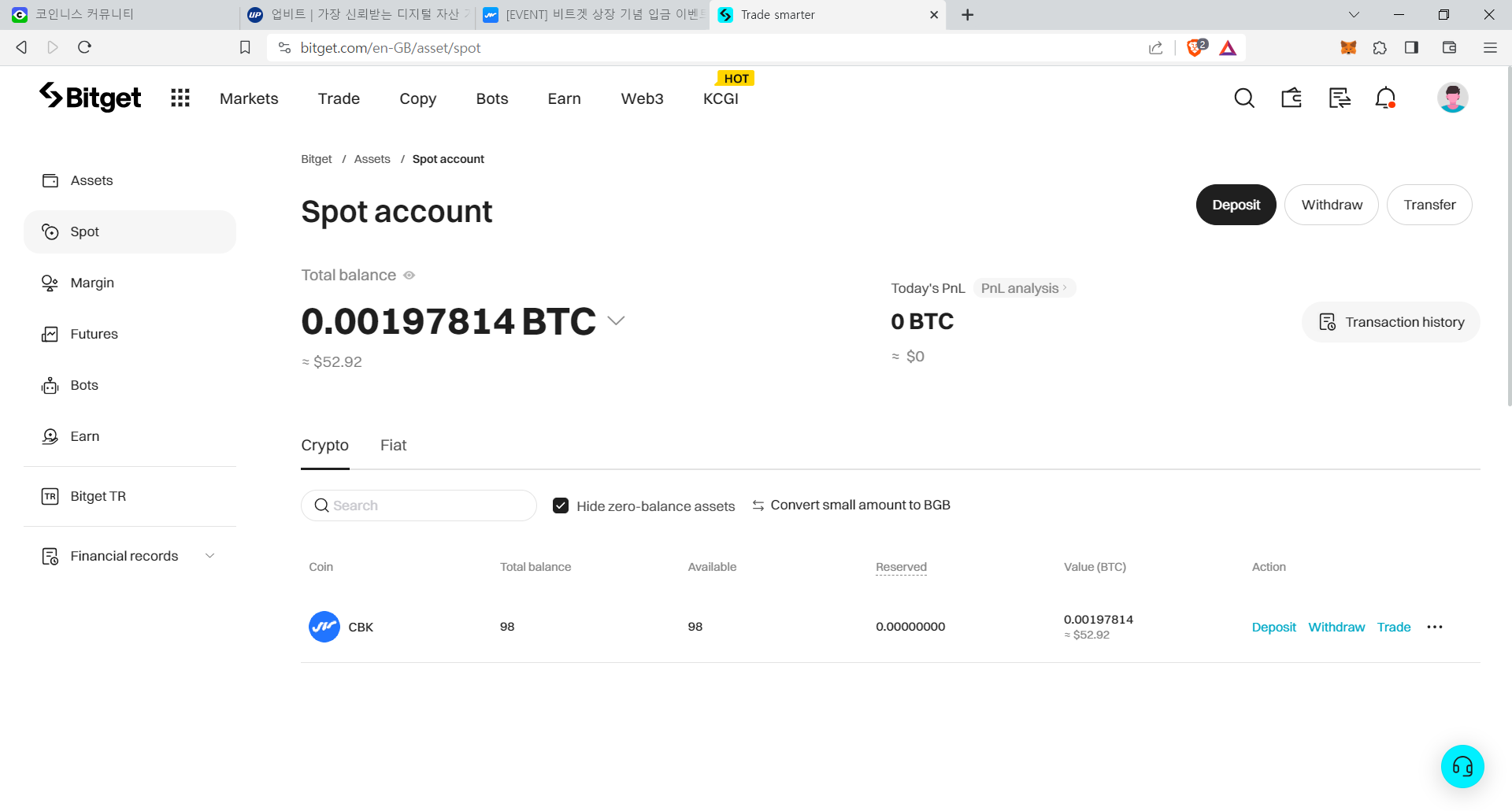The image size is (1512, 811).
Task: Click the black Deposit button
Action: click(x=1236, y=205)
